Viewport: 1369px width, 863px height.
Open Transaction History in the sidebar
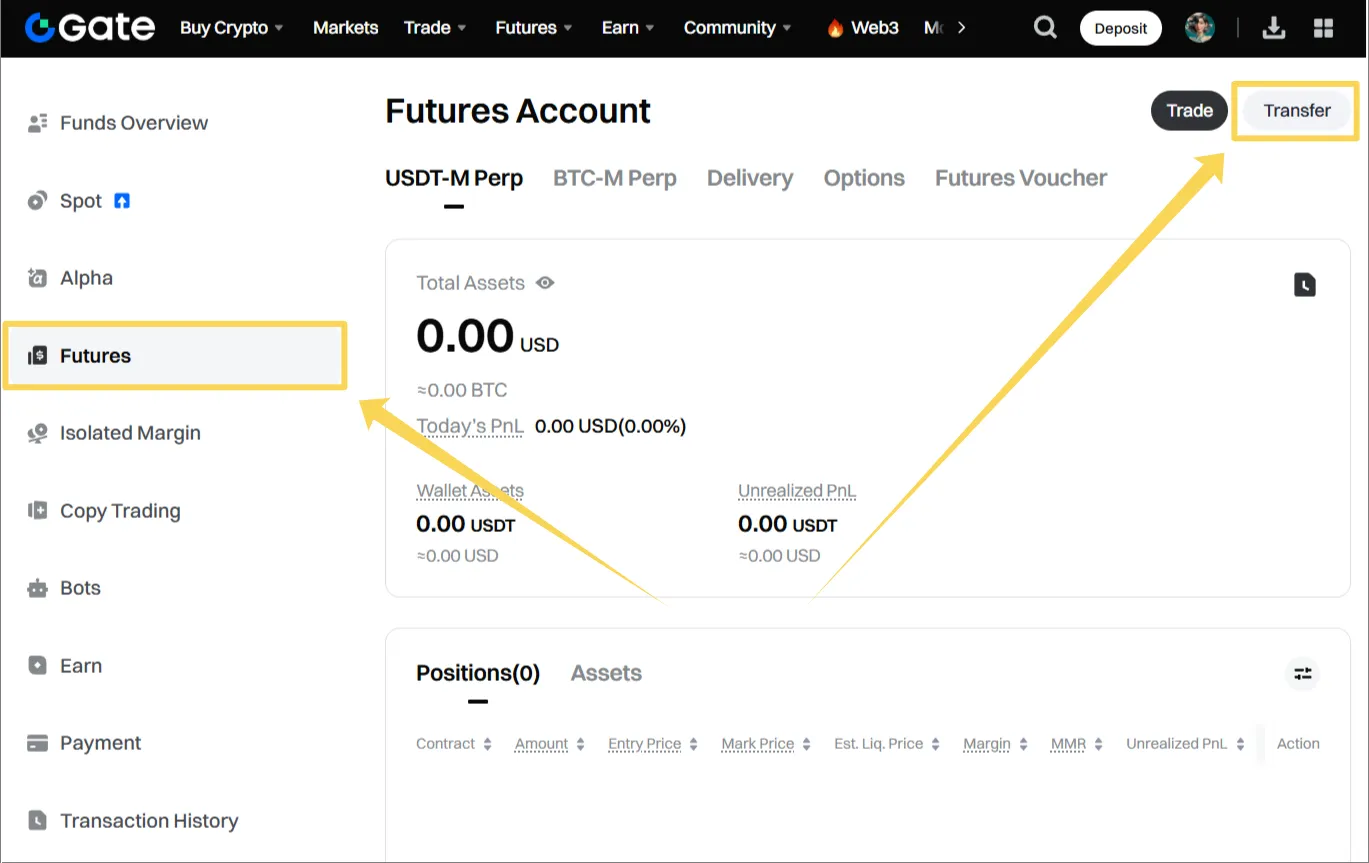pos(149,821)
